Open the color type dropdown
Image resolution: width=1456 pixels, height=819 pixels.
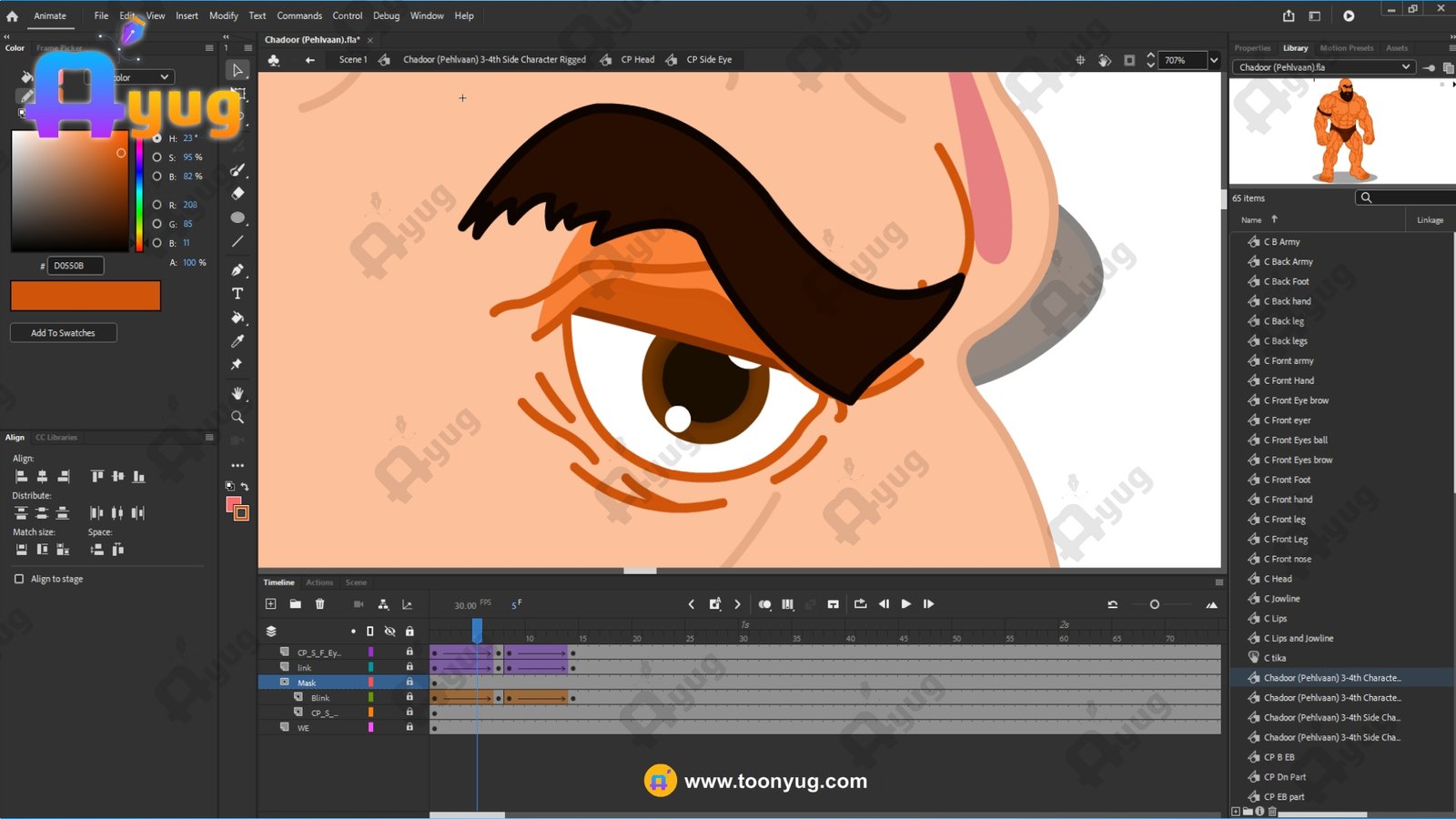[x=164, y=77]
